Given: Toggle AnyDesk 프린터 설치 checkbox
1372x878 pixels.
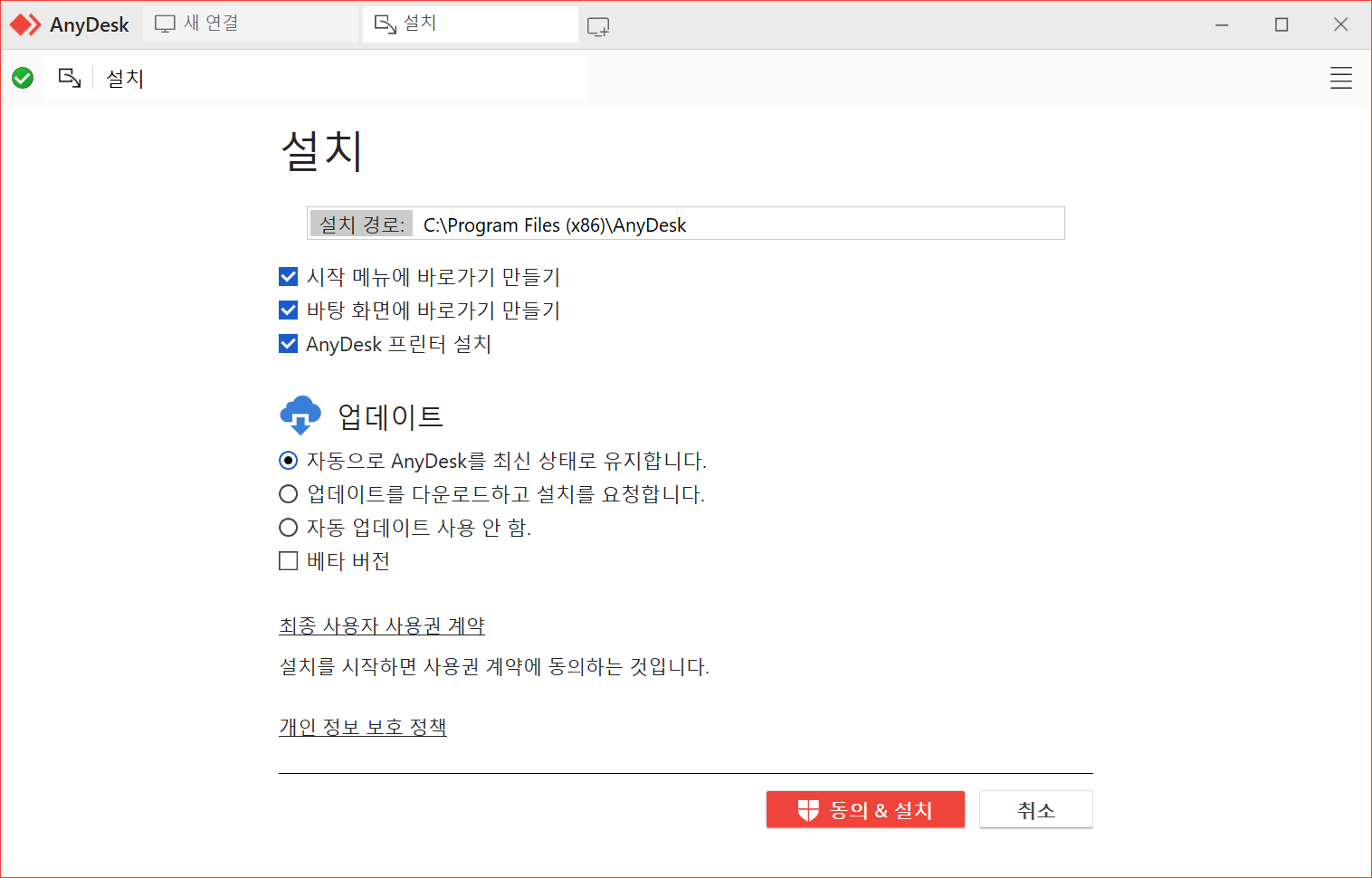Looking at the screenshot, I should [288, 344].
